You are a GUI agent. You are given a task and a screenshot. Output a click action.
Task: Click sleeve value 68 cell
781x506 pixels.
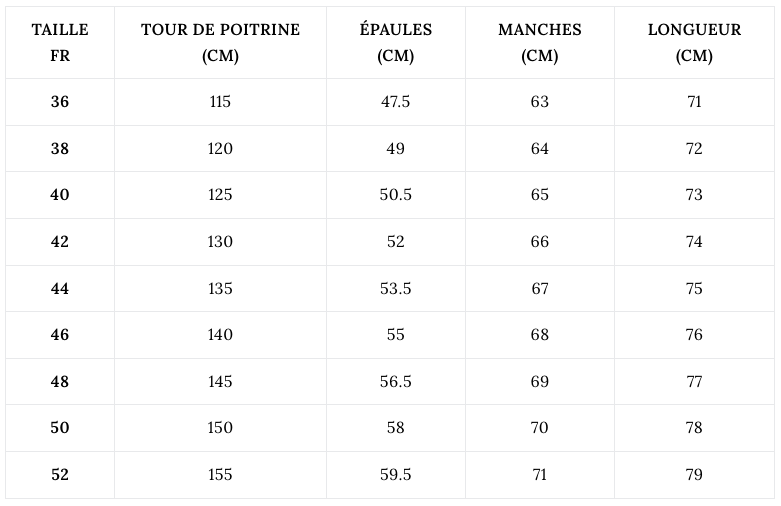(539, 335)
